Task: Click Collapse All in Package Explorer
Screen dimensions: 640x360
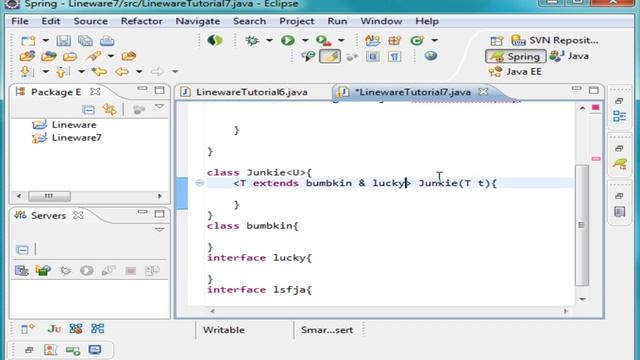Action: [88, 109]
